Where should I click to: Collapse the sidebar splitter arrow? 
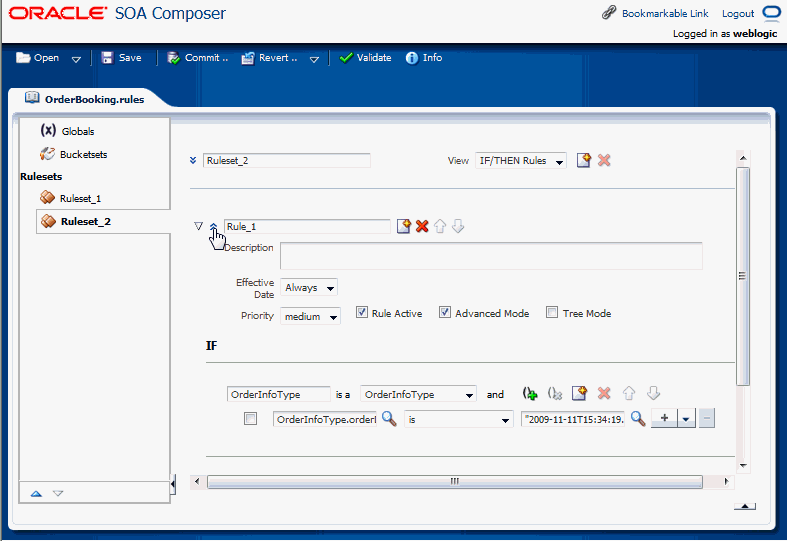coord(173,484)
